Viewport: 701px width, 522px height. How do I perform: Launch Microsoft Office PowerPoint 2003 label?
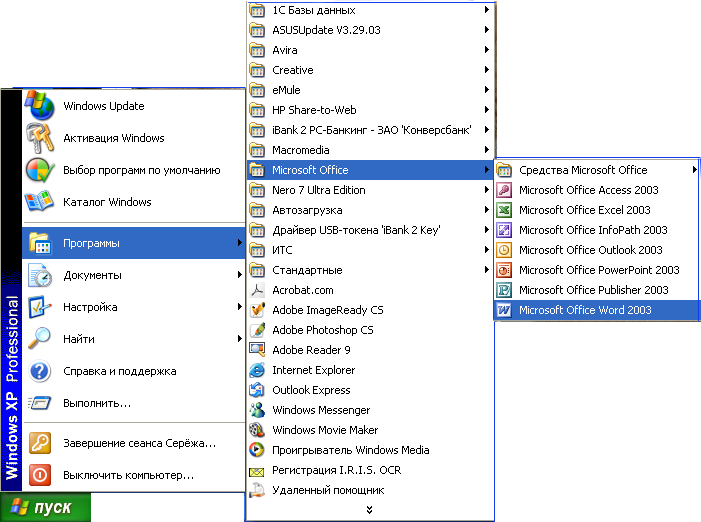coord(599,270)
